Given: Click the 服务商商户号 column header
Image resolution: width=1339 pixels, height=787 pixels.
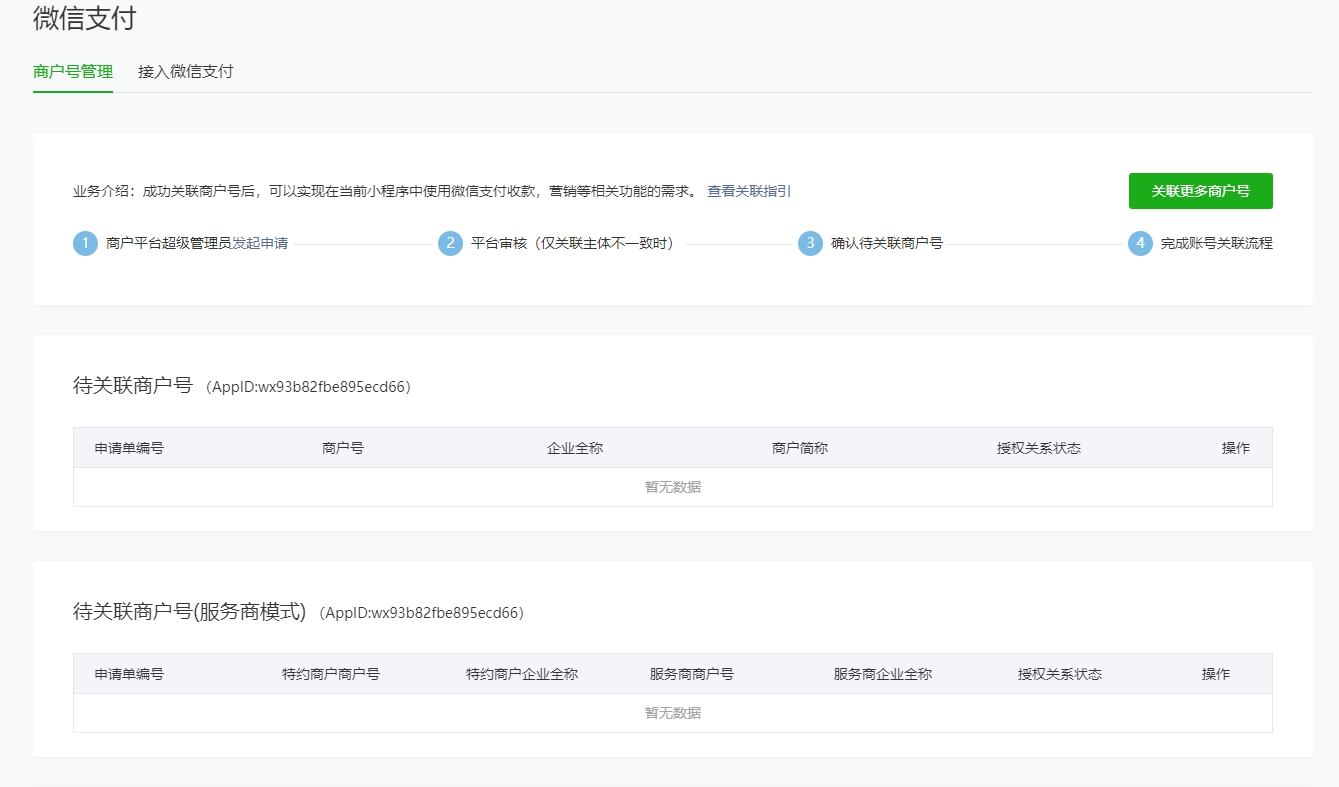Looking at the screenshot, I should pos(692,674).
